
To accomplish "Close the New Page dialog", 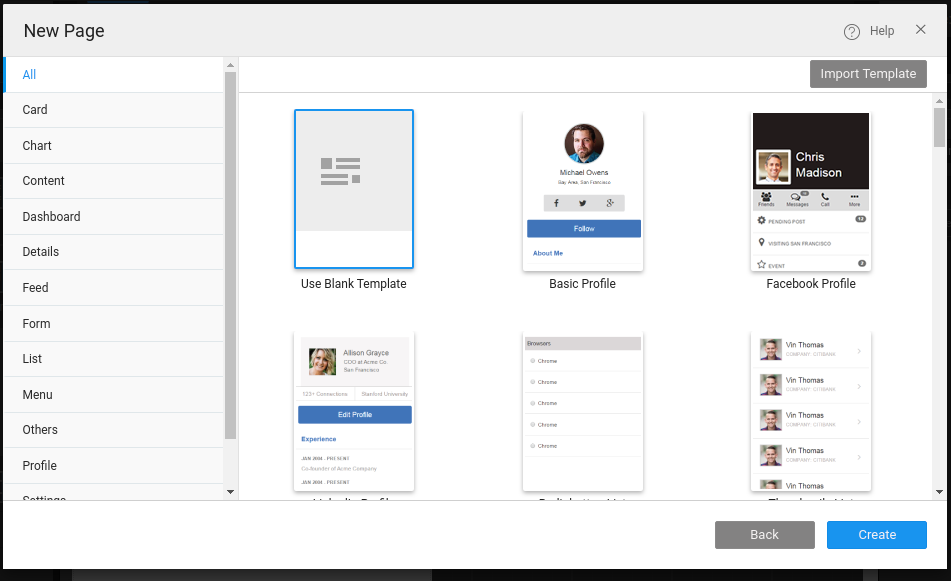I will [921, 30].
